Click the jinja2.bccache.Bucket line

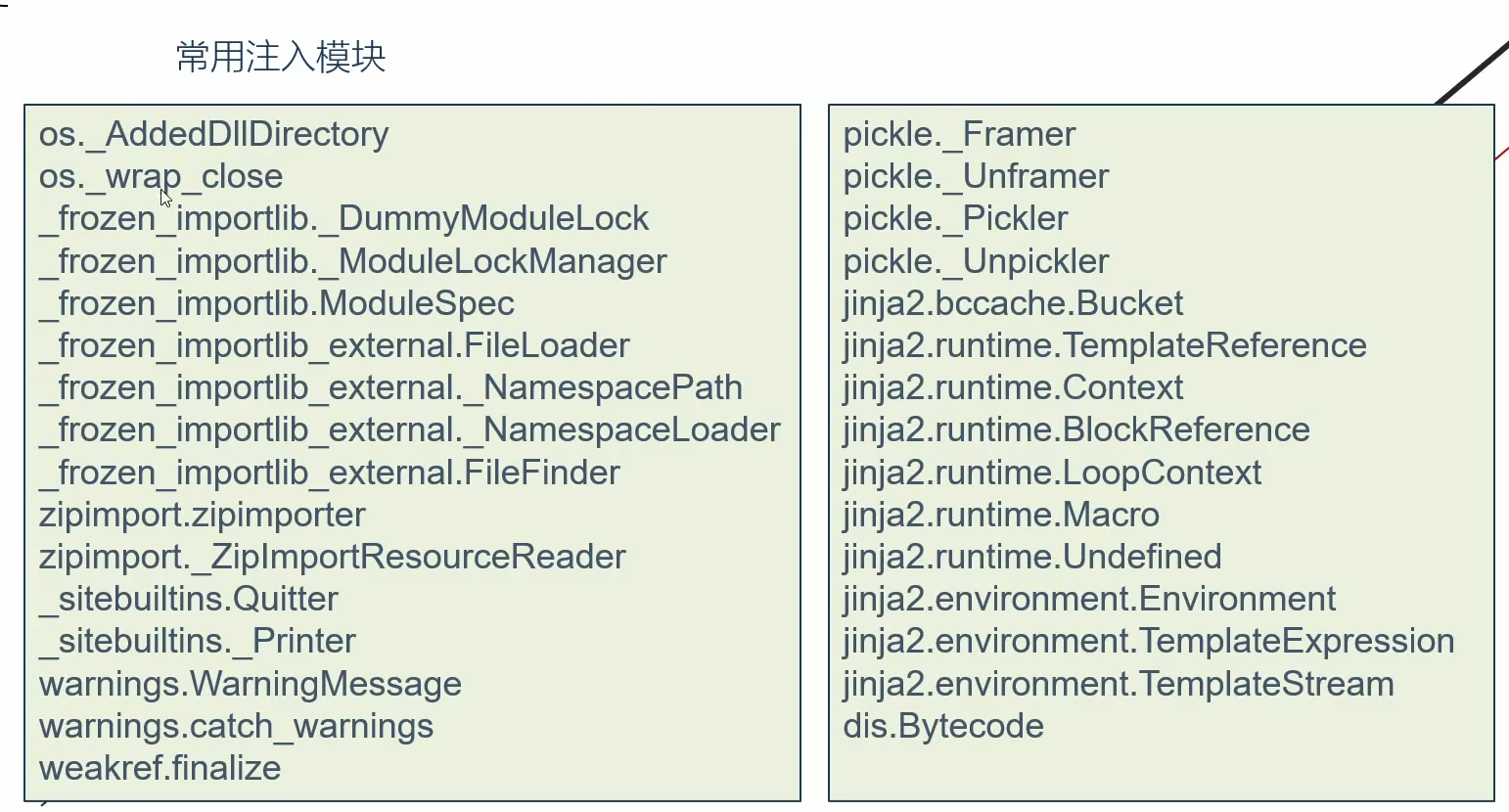[x=1013, y=303]
